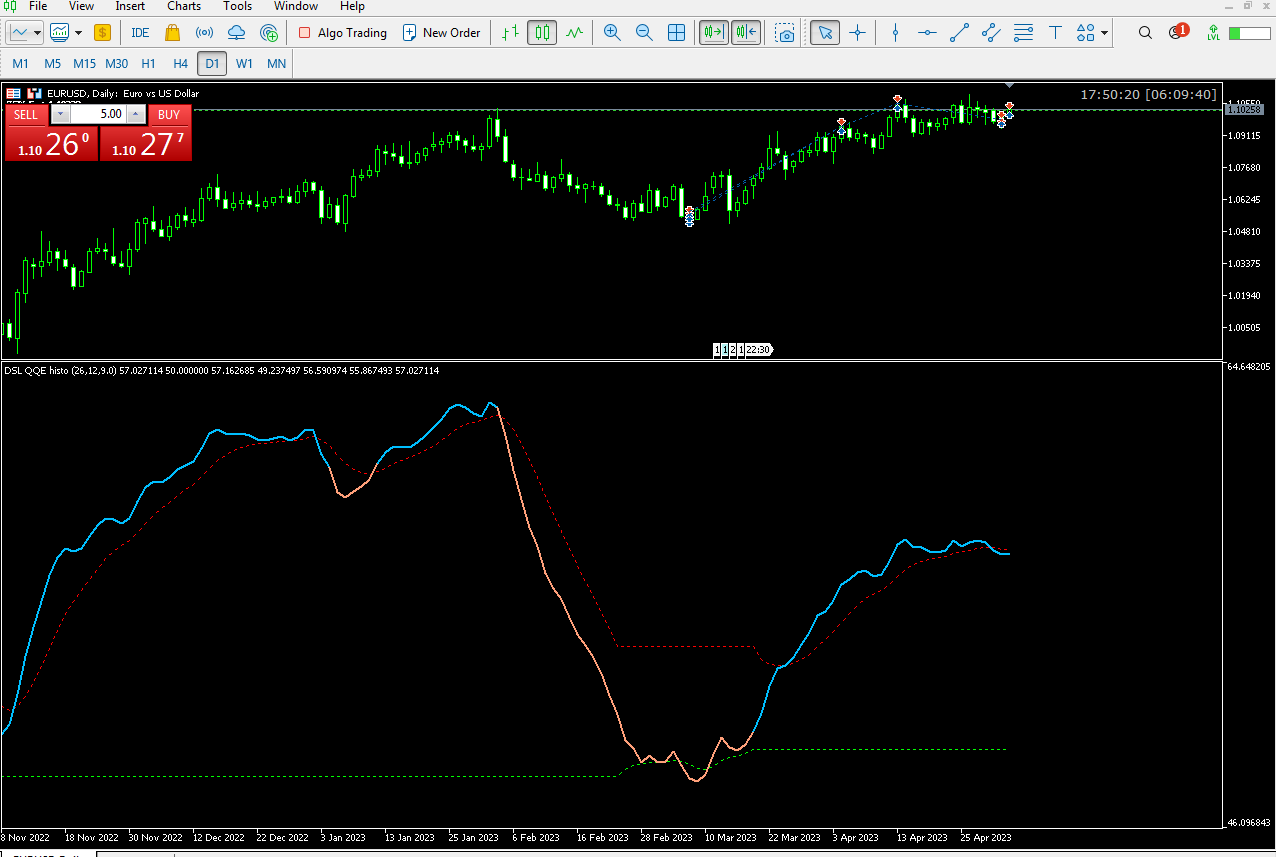This screenshot has width=1276, height=857.
Task: Select the draw trendline tool
Action: (959, 33)
